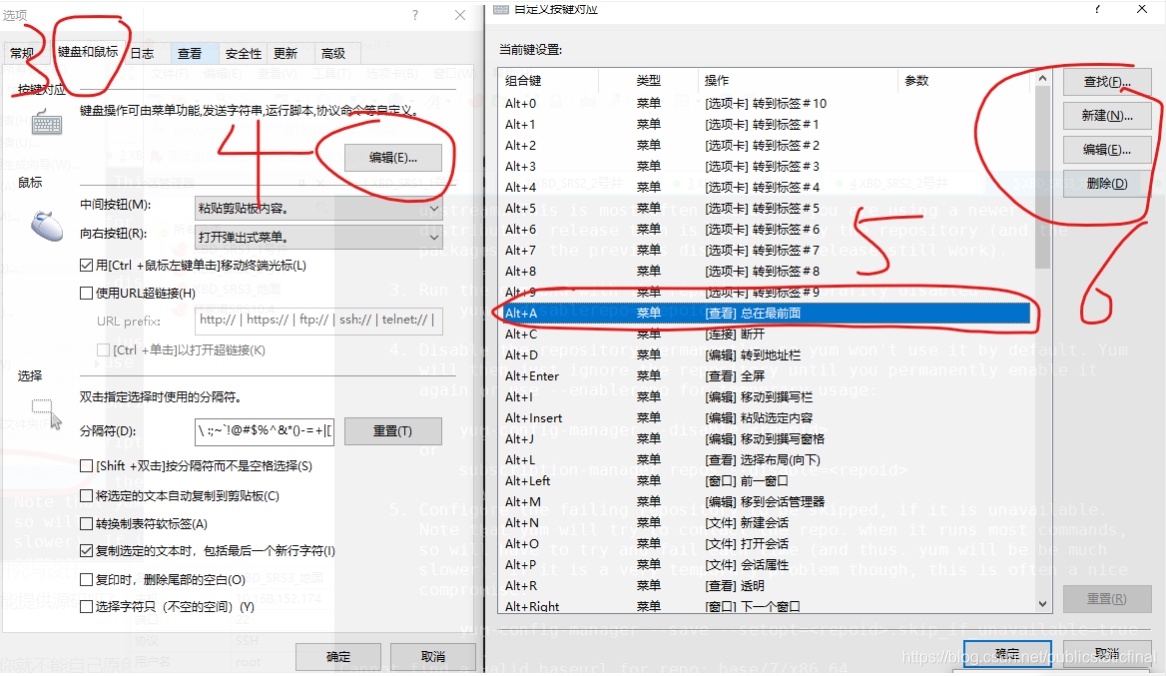Select the Alt+A row in the key list

[x=700, y=313]
